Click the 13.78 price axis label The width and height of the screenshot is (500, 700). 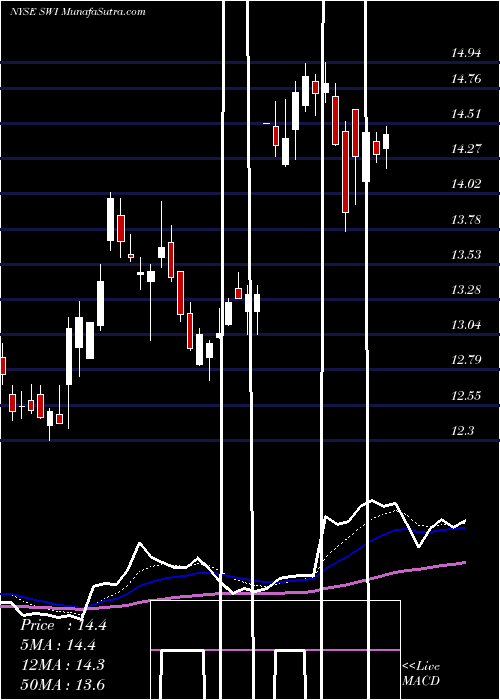pos(466,219)
